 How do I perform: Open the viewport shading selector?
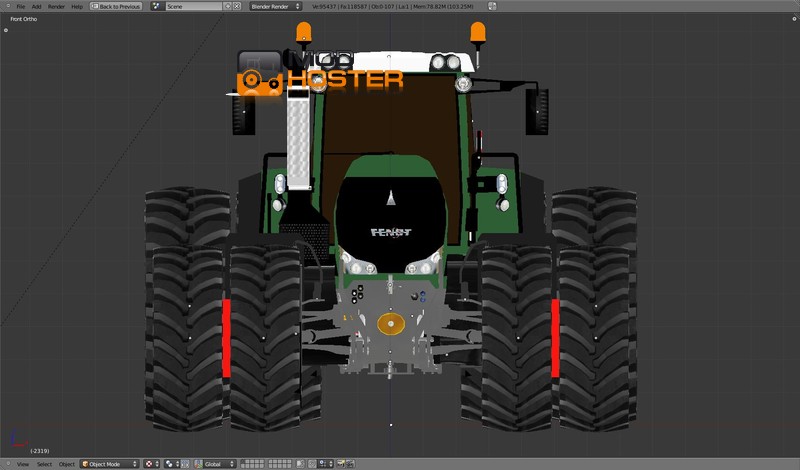coord(152,464)
